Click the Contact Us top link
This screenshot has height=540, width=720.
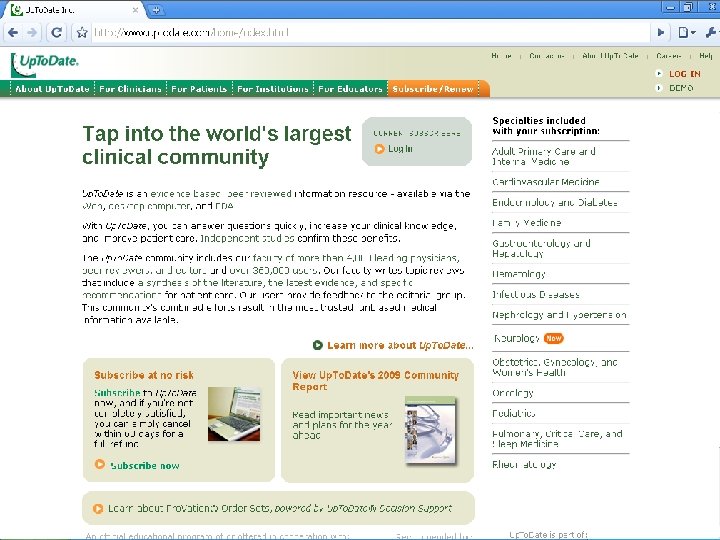pos(546,56)
